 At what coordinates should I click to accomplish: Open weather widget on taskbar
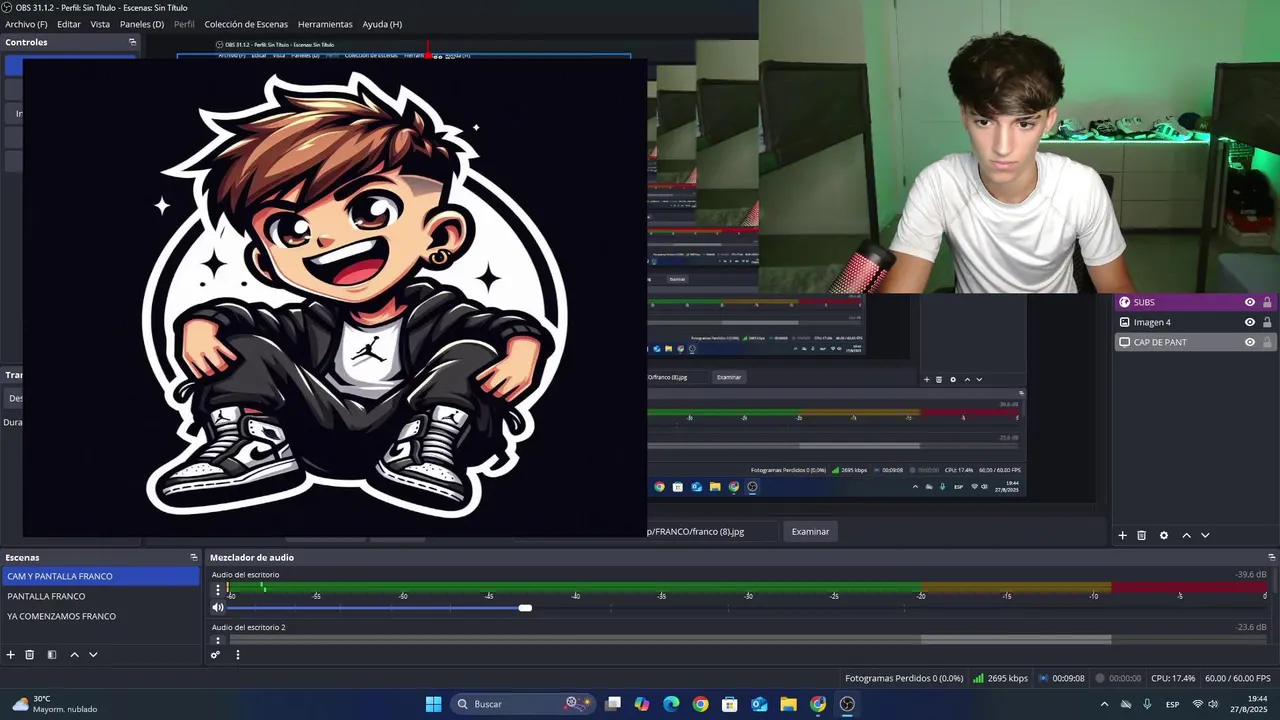tap(54, 704)
